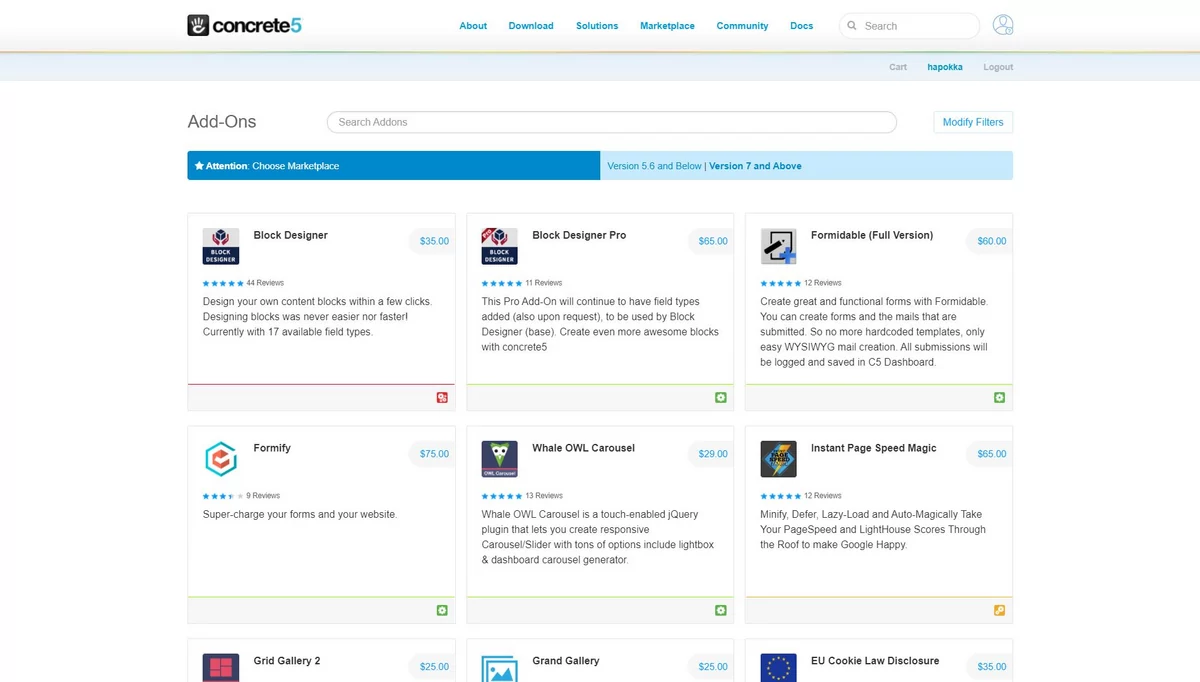Click the red status badge on Block Designer card

coord(442,398)
